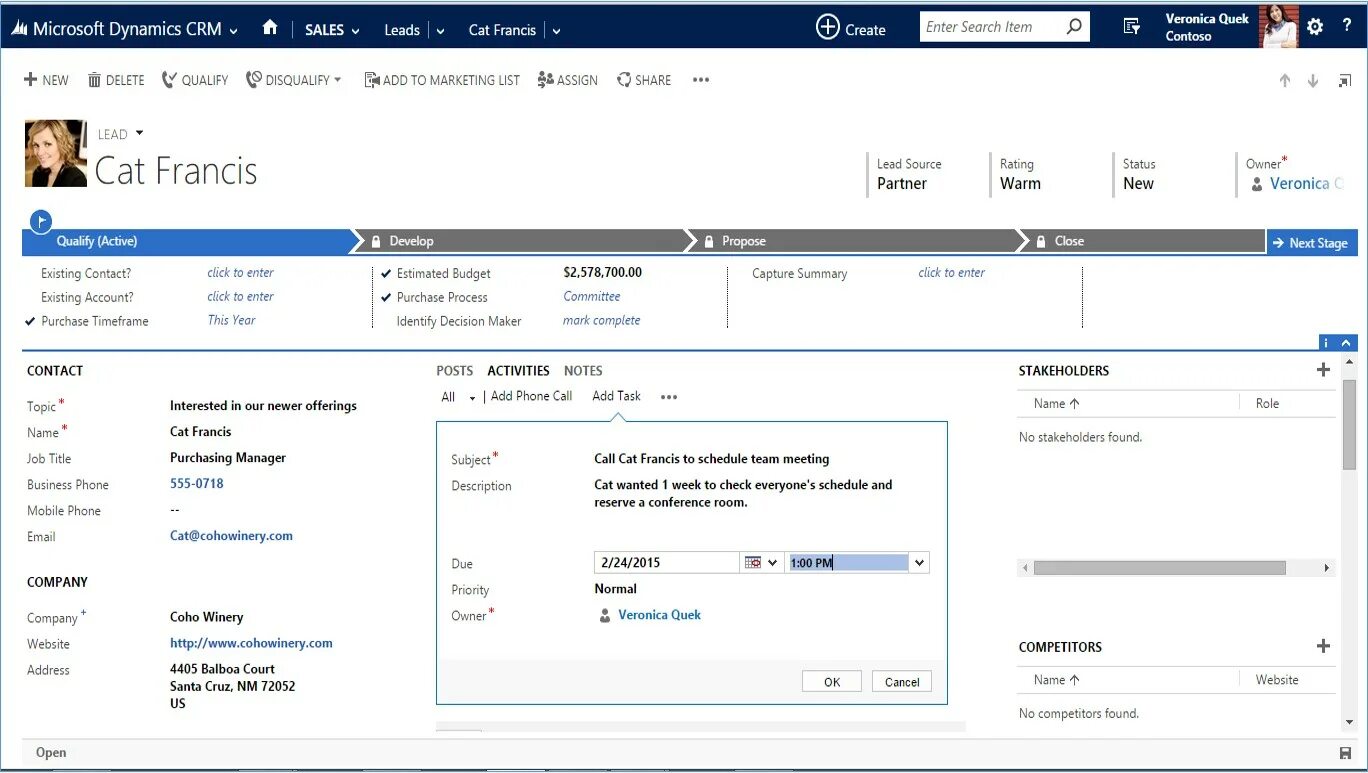This screenshot has height=773, width=1368.
Task: Switch to the POSTS tab
Action: [455, 370]
